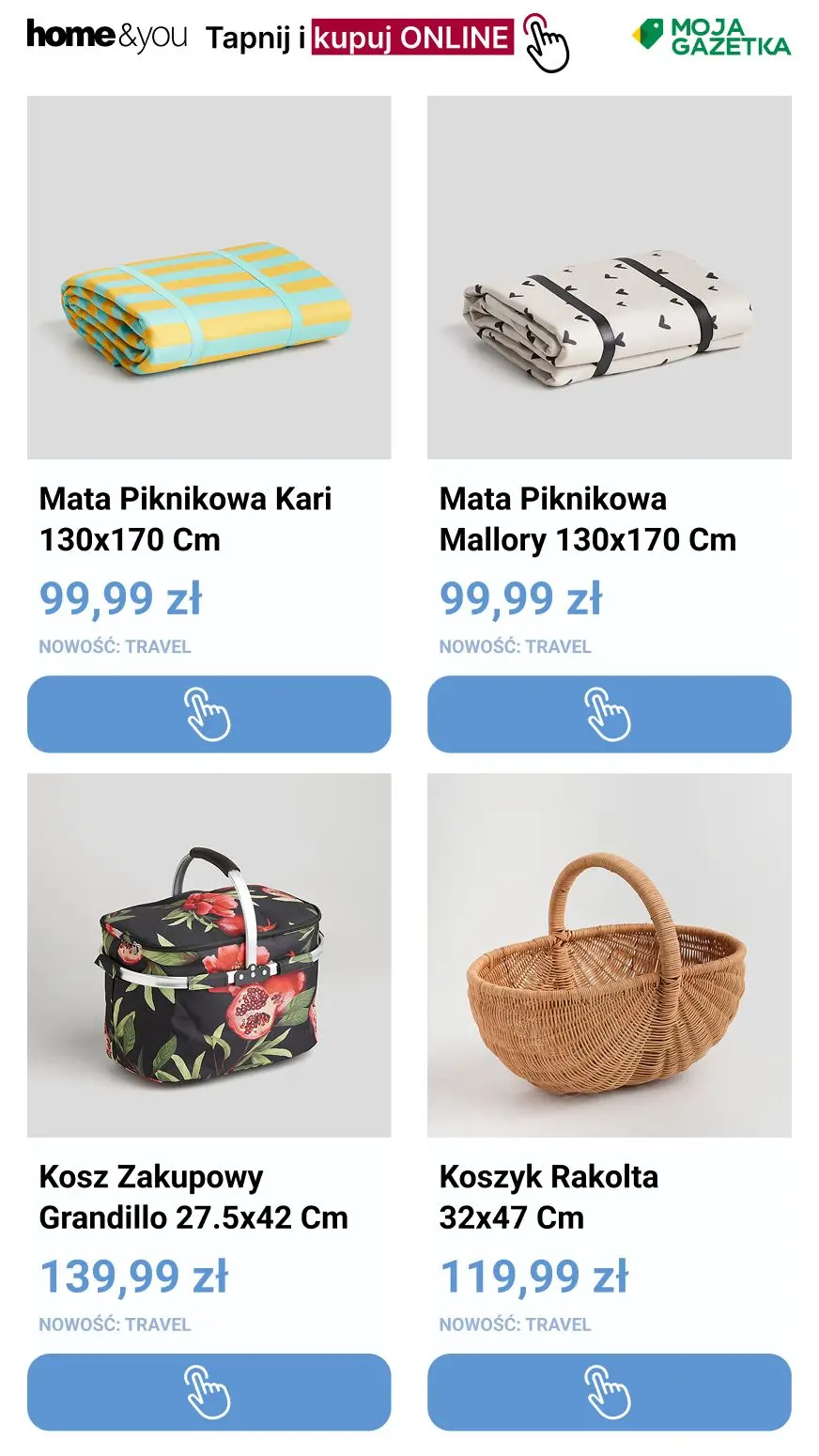Click the 139,99 zł price

pos(133,1277)
